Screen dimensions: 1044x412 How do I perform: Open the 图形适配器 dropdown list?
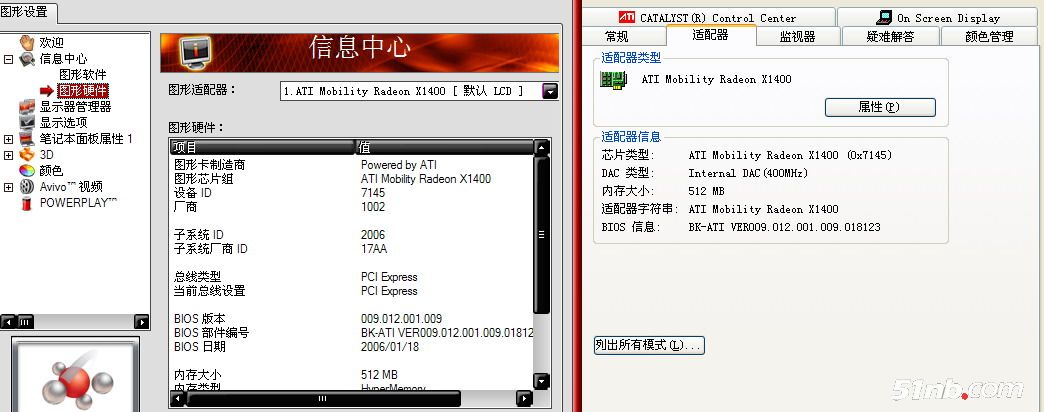click(549, 91)
